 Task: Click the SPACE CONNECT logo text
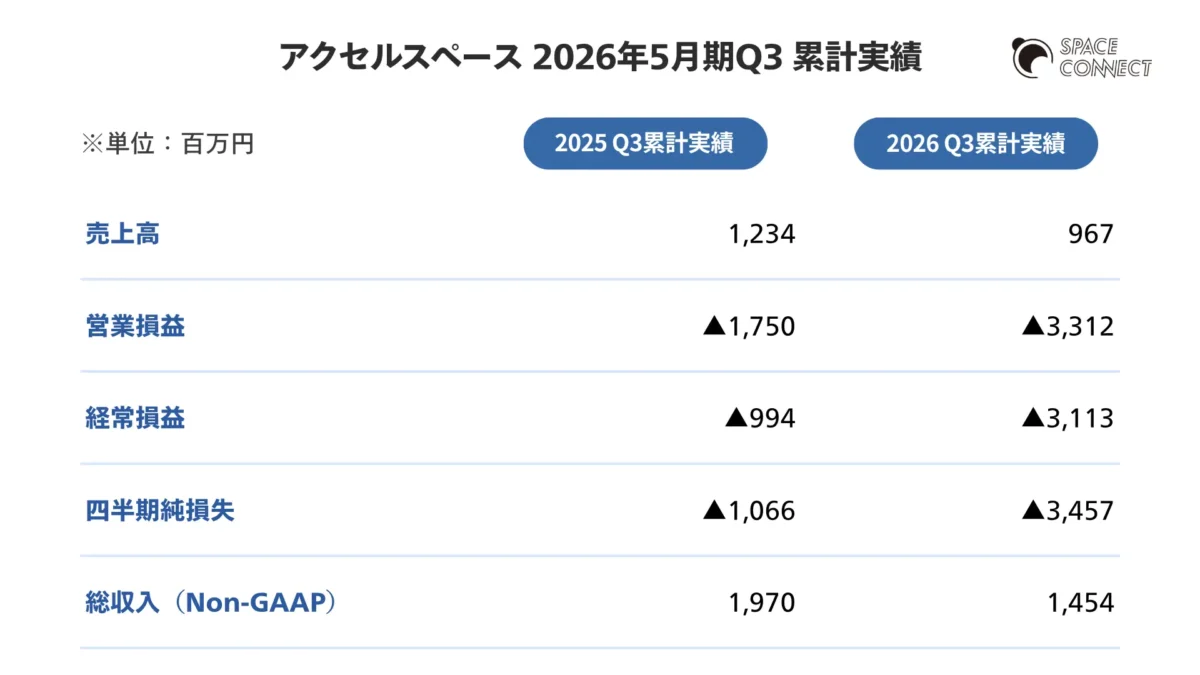(1104, 58)
